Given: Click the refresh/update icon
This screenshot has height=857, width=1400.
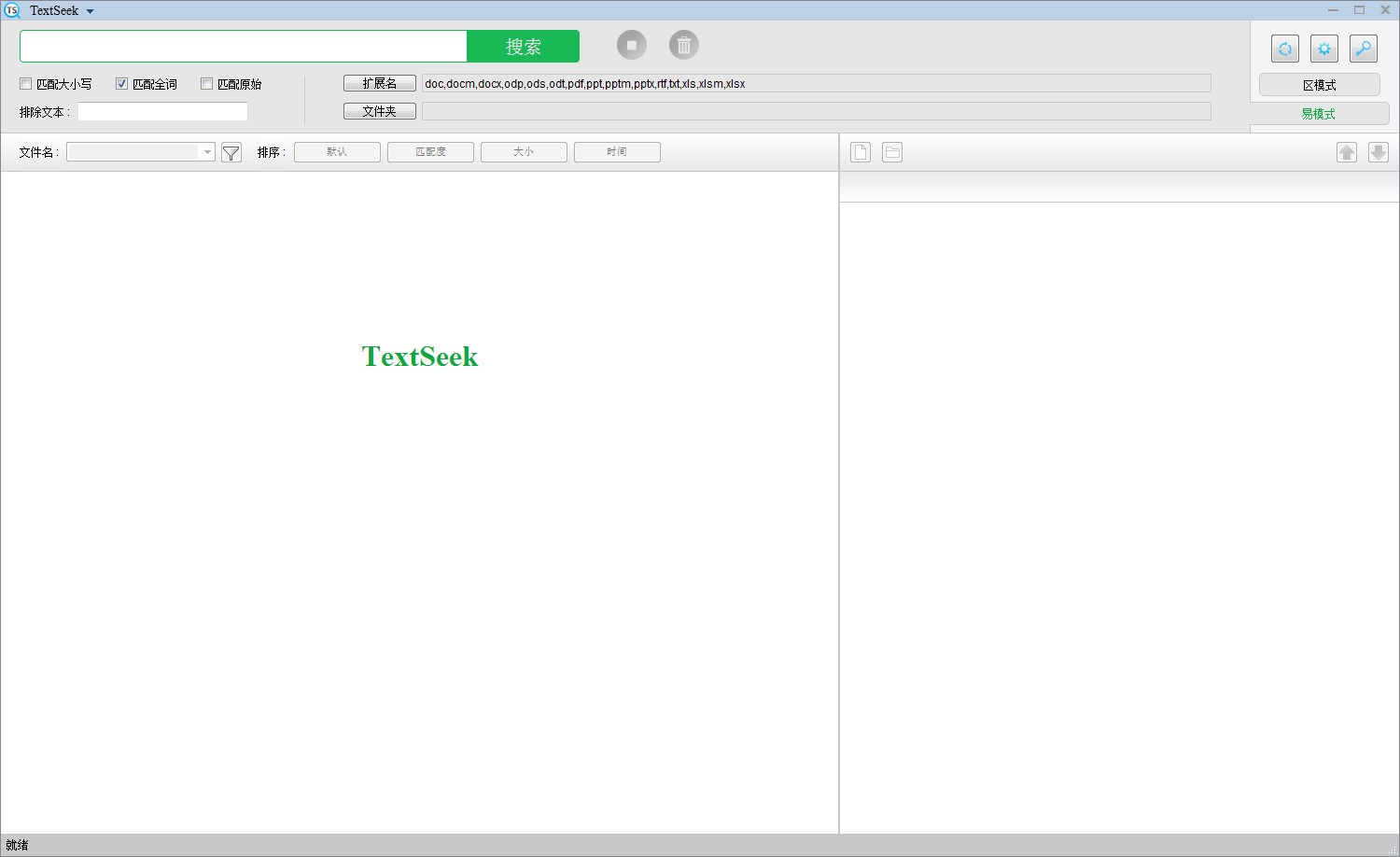Looking at the screenshot, I should pyautogui.click(x=1285, y=48).
